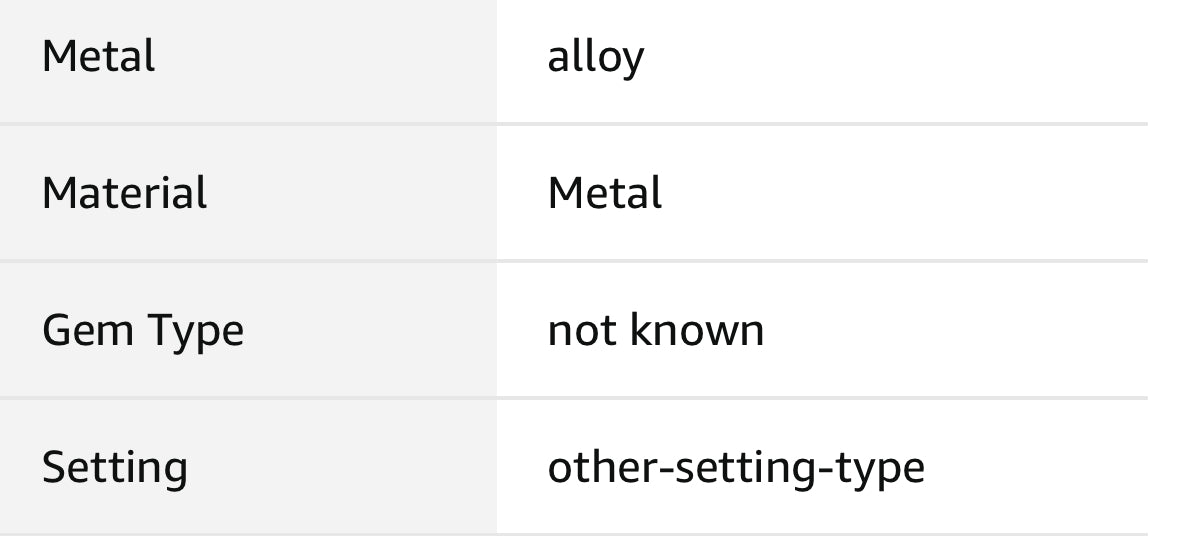The image size is (1190, 542).
Task: Click divider line between Metal and Material rows
Action: pyautogui.click(x=573, y=125)
